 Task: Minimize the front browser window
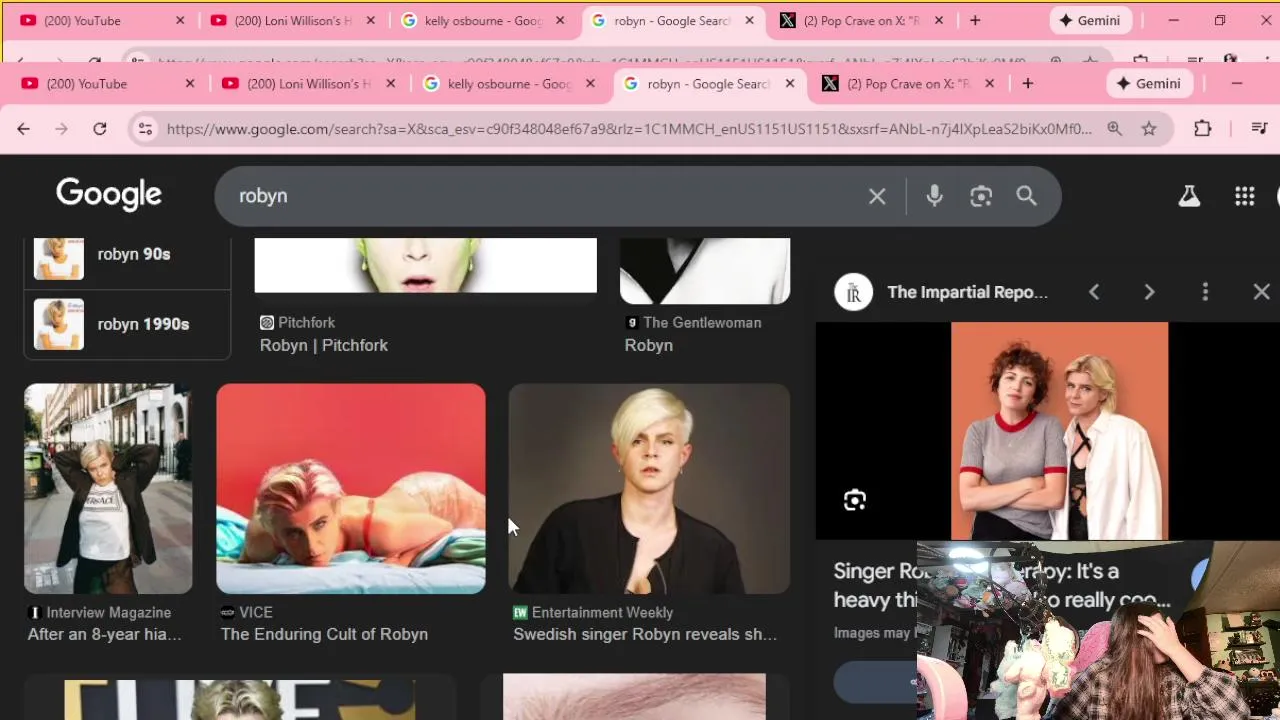pos(1236,84)
